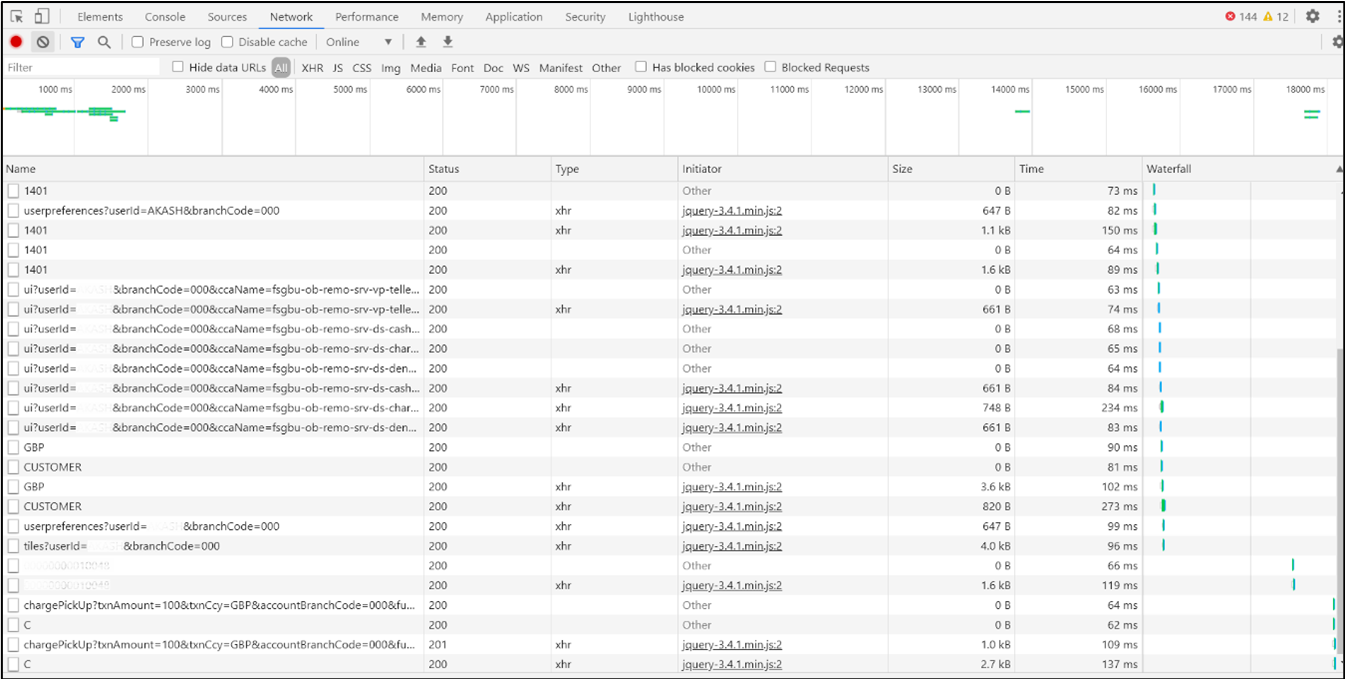The image size is (1345, 679).
Task: Sort by the Time column header
Action: (1079, 169)
